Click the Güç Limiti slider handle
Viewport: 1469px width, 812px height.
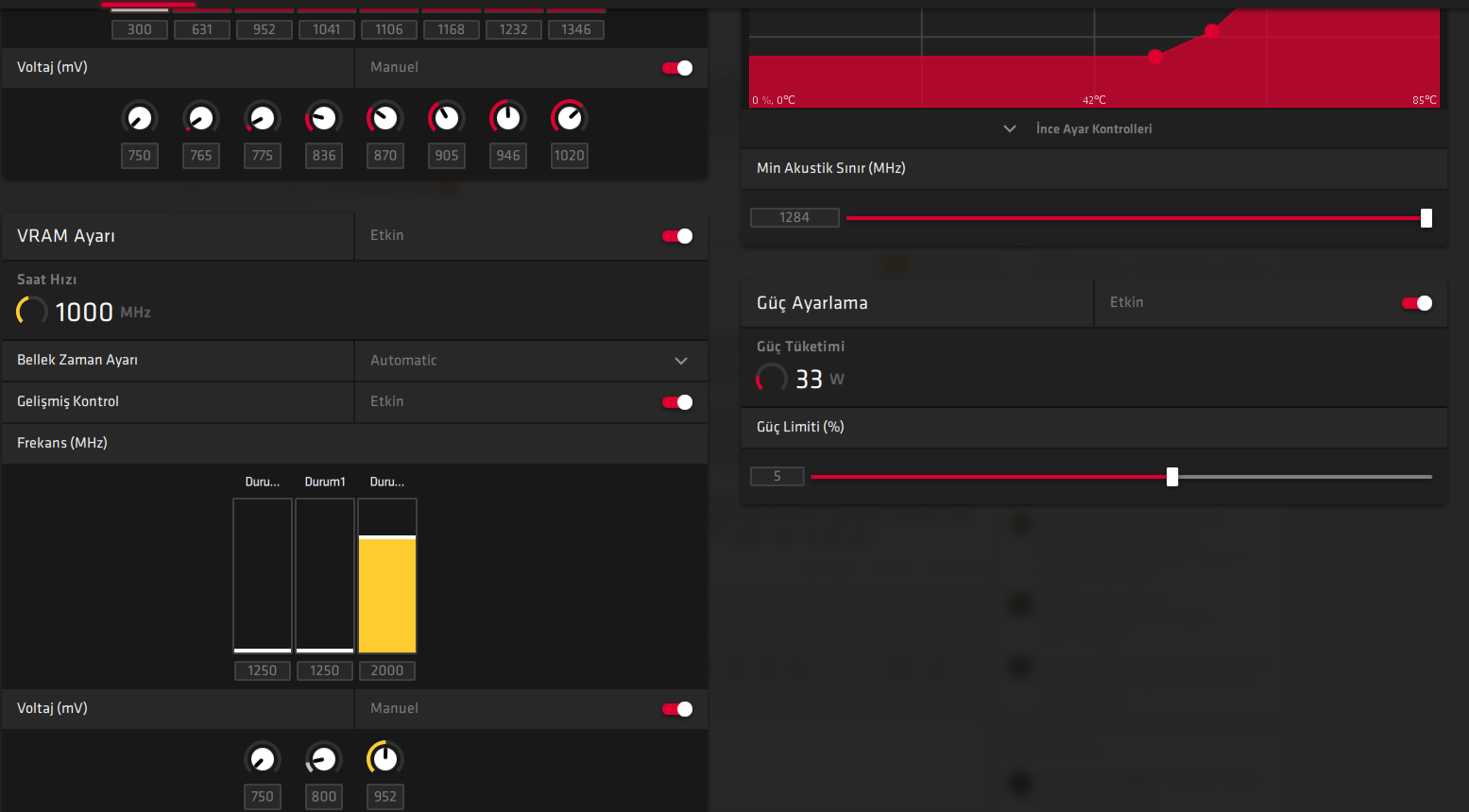pos(1172,477)
